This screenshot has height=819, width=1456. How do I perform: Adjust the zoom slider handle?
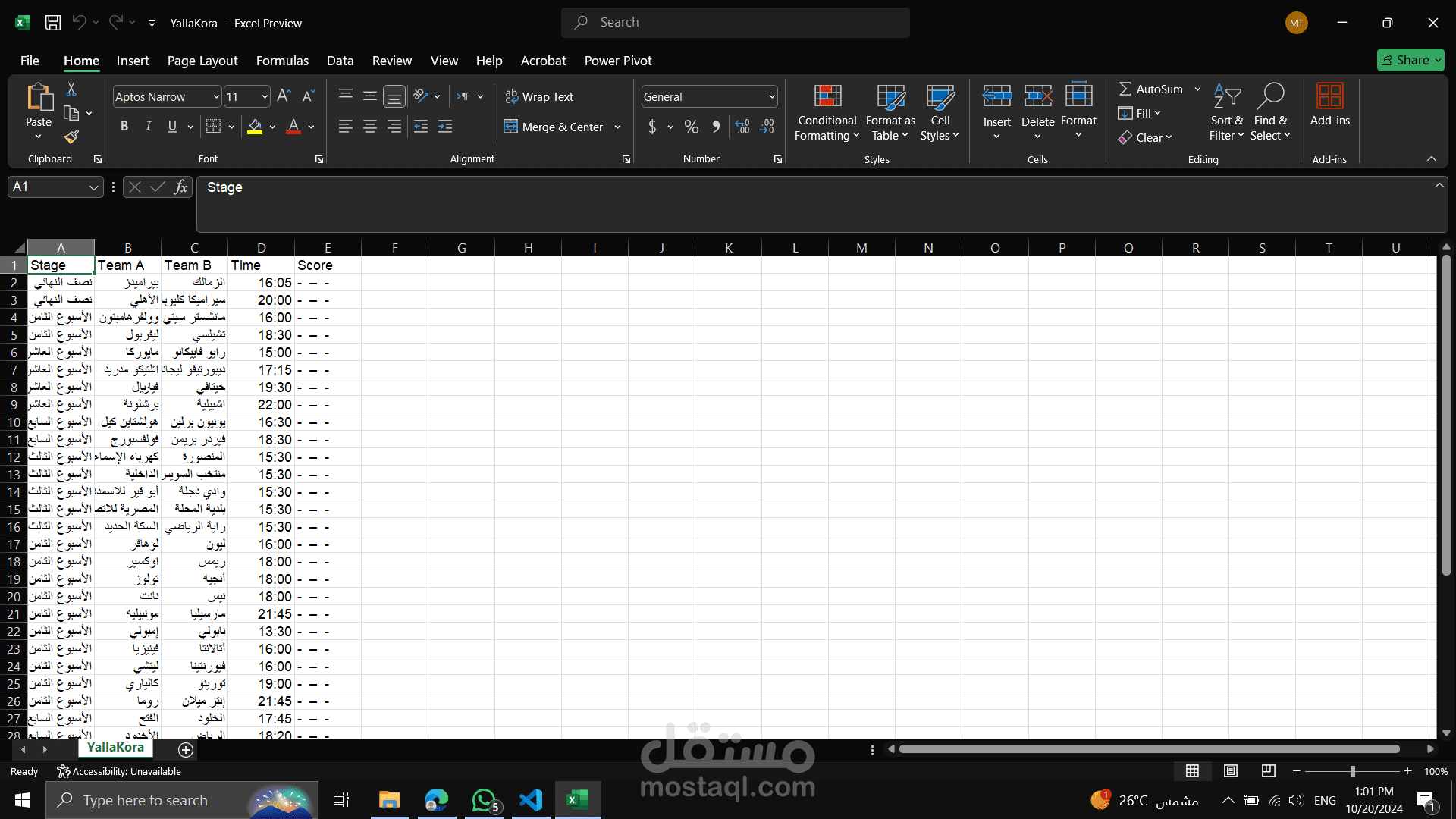pyautogui.click(x=1352, y=771)
